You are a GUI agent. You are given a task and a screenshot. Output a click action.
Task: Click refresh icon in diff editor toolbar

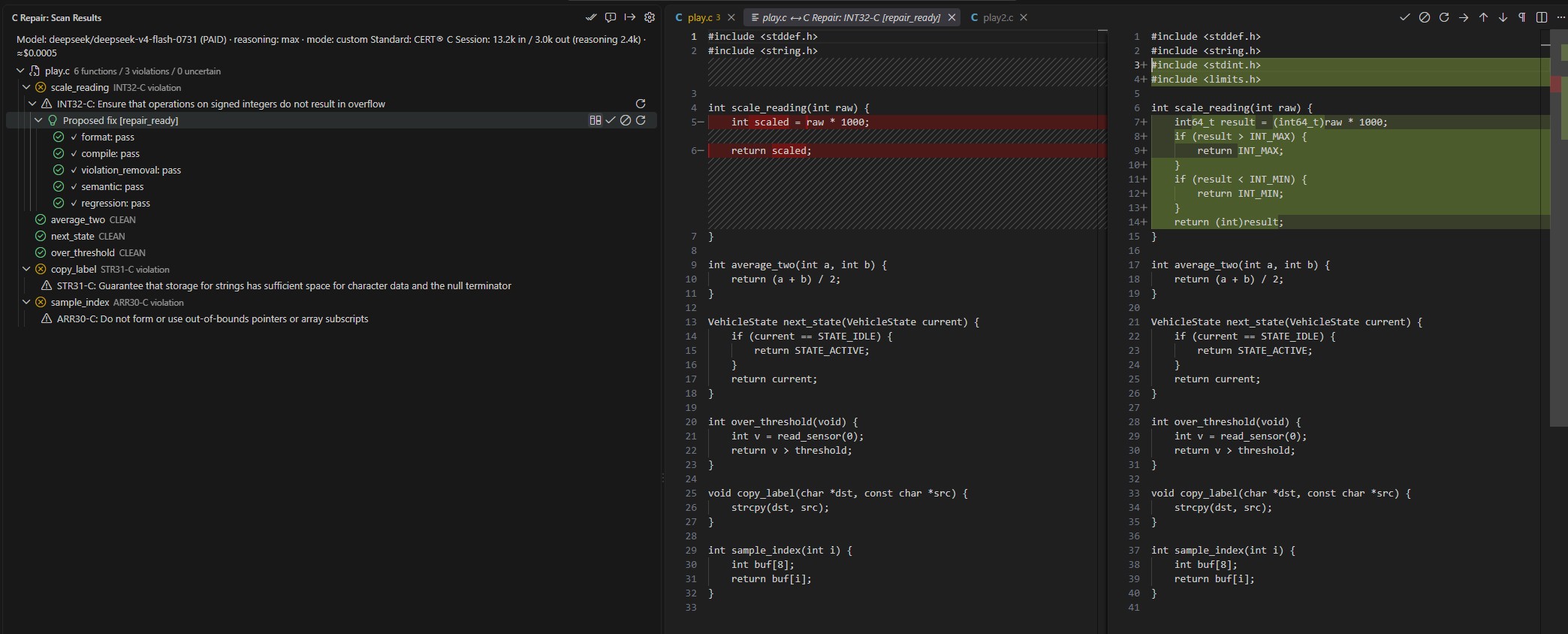pyautogui.click(x=1444, y=17)
